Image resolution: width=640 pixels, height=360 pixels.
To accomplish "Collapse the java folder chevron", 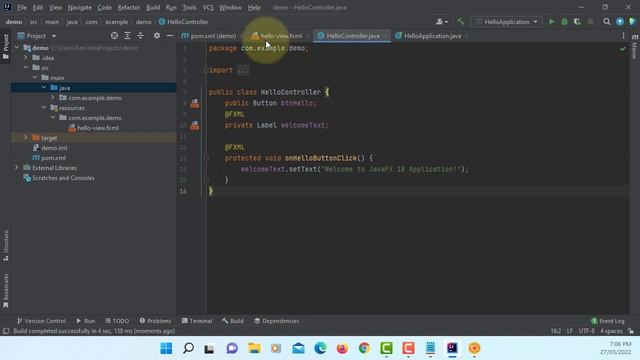I will tap(44, 87).
